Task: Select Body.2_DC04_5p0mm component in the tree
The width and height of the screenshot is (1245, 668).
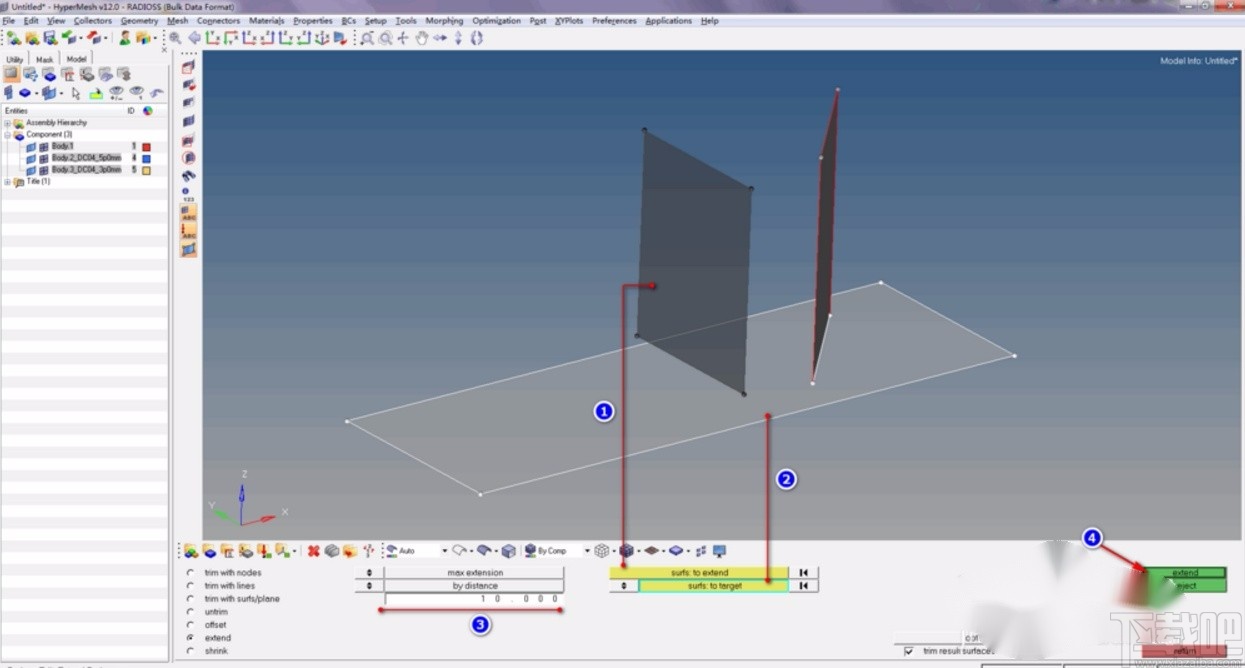Action: click(x=86, y=158)
